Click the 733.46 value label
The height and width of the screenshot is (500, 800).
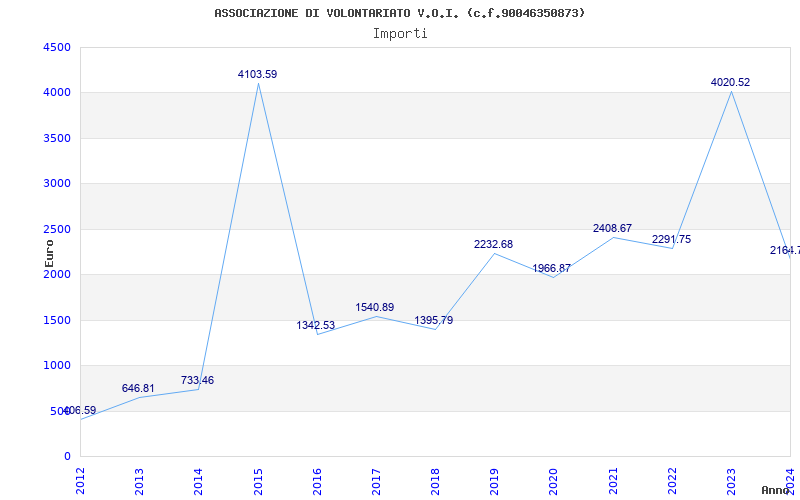[x=197, y=381]
